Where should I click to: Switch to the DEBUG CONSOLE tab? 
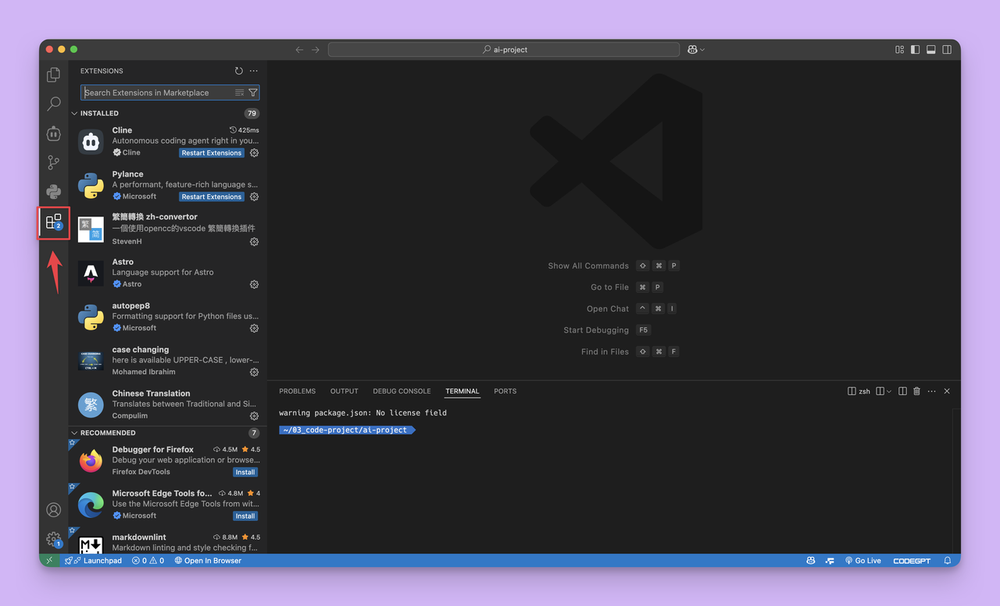coord(401,391)
